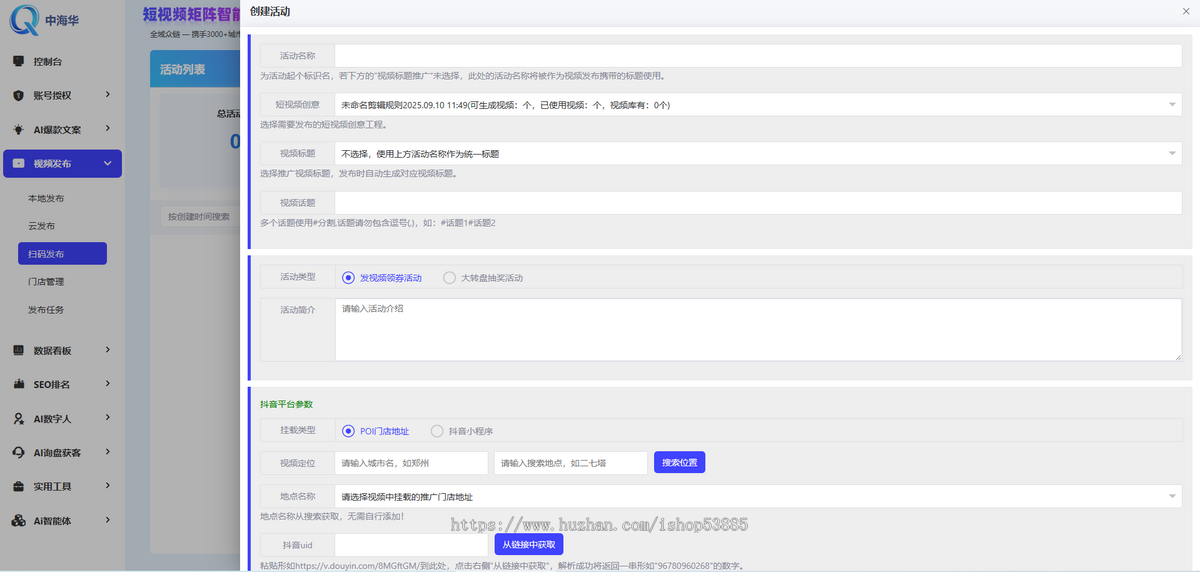Click the 视频发布 video icon
This screenshot has height=572, width=1200.
pos(18,164)
